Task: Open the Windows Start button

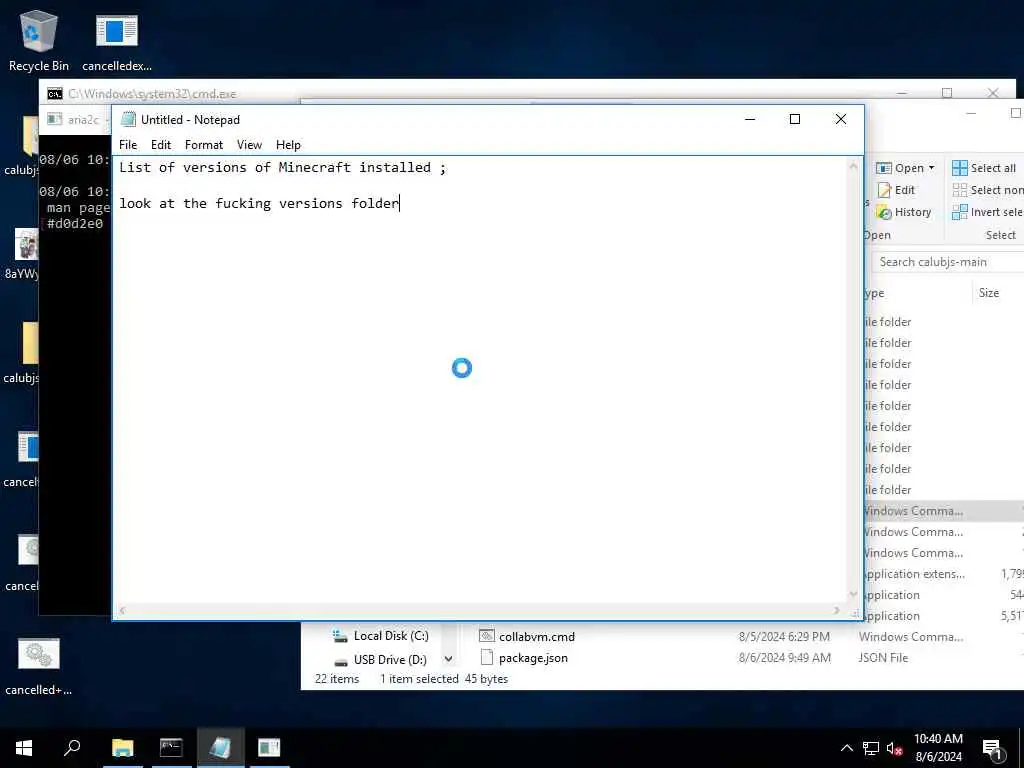Action: click(x=24, y=748)
